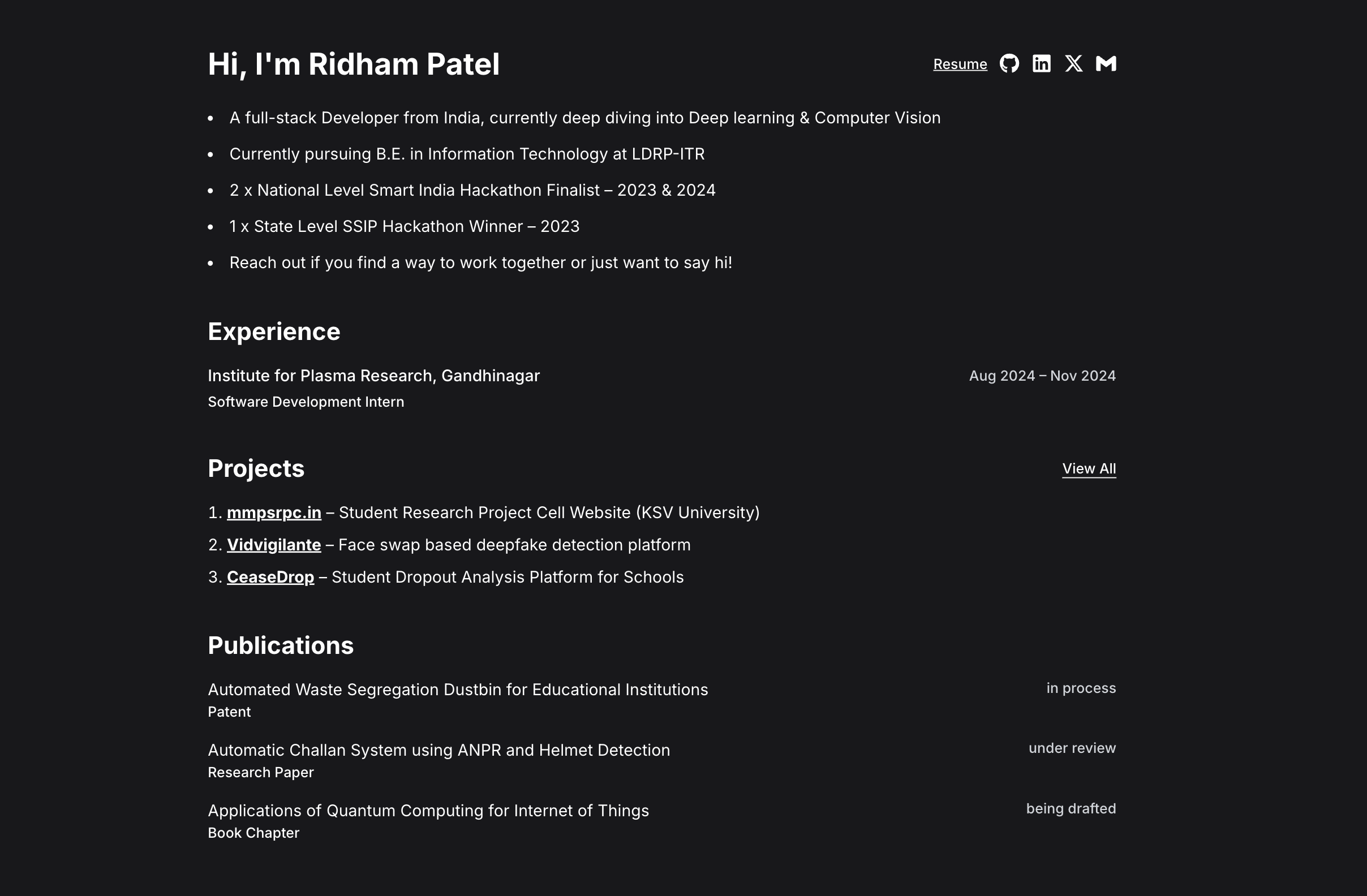
Task: Click View All in the Projects section
Action: pos(1089,469)
